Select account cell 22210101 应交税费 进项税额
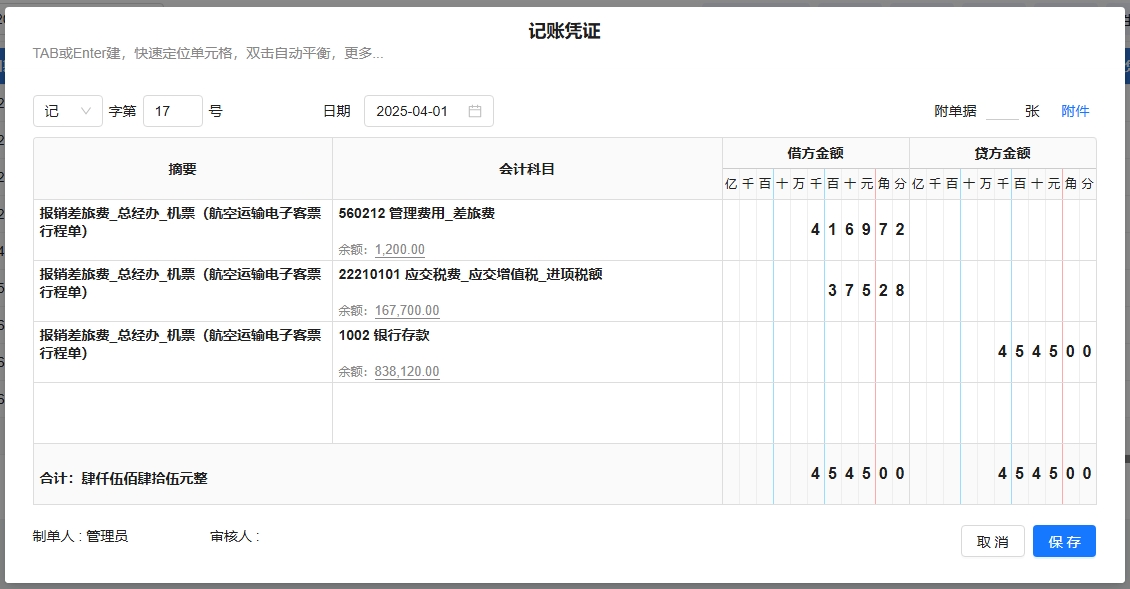 point(470,274)
